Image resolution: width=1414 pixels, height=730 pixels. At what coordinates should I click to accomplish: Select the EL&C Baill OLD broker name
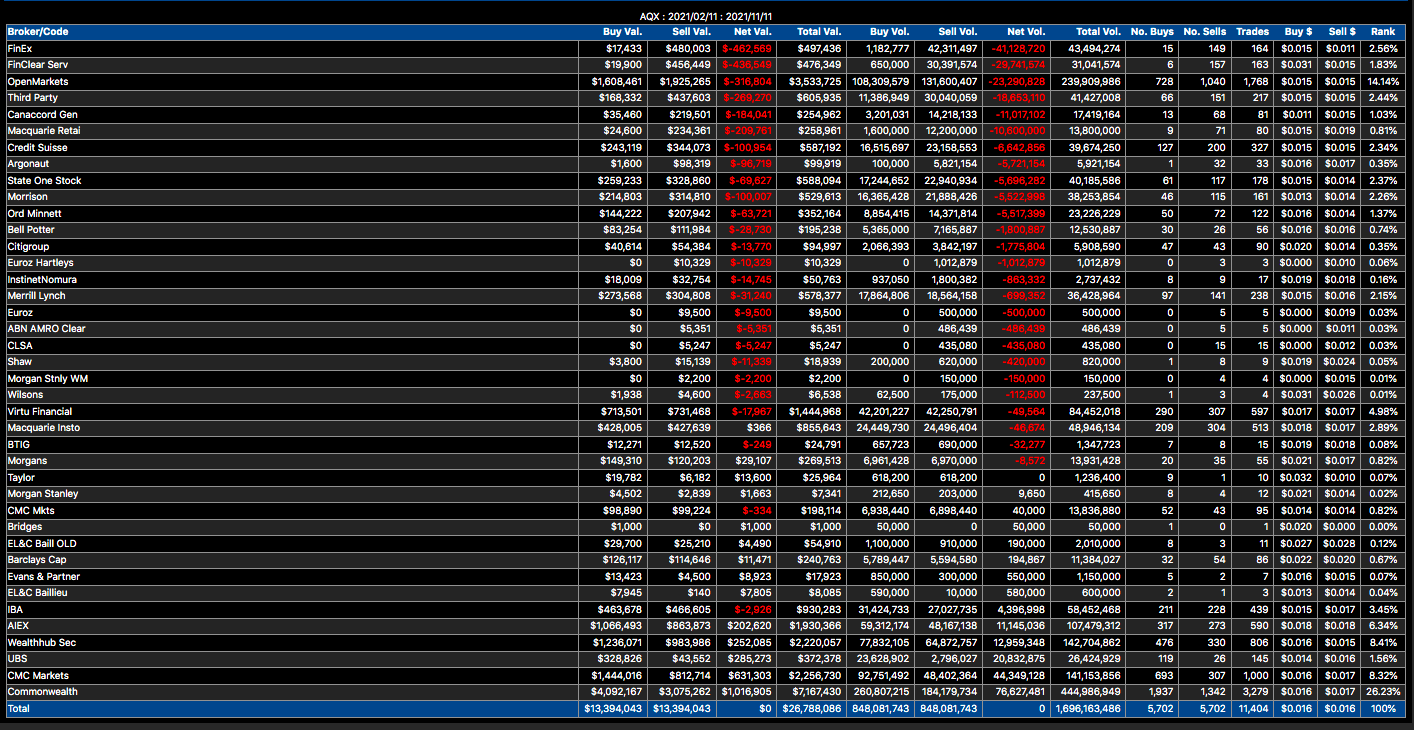click(41, 543)
